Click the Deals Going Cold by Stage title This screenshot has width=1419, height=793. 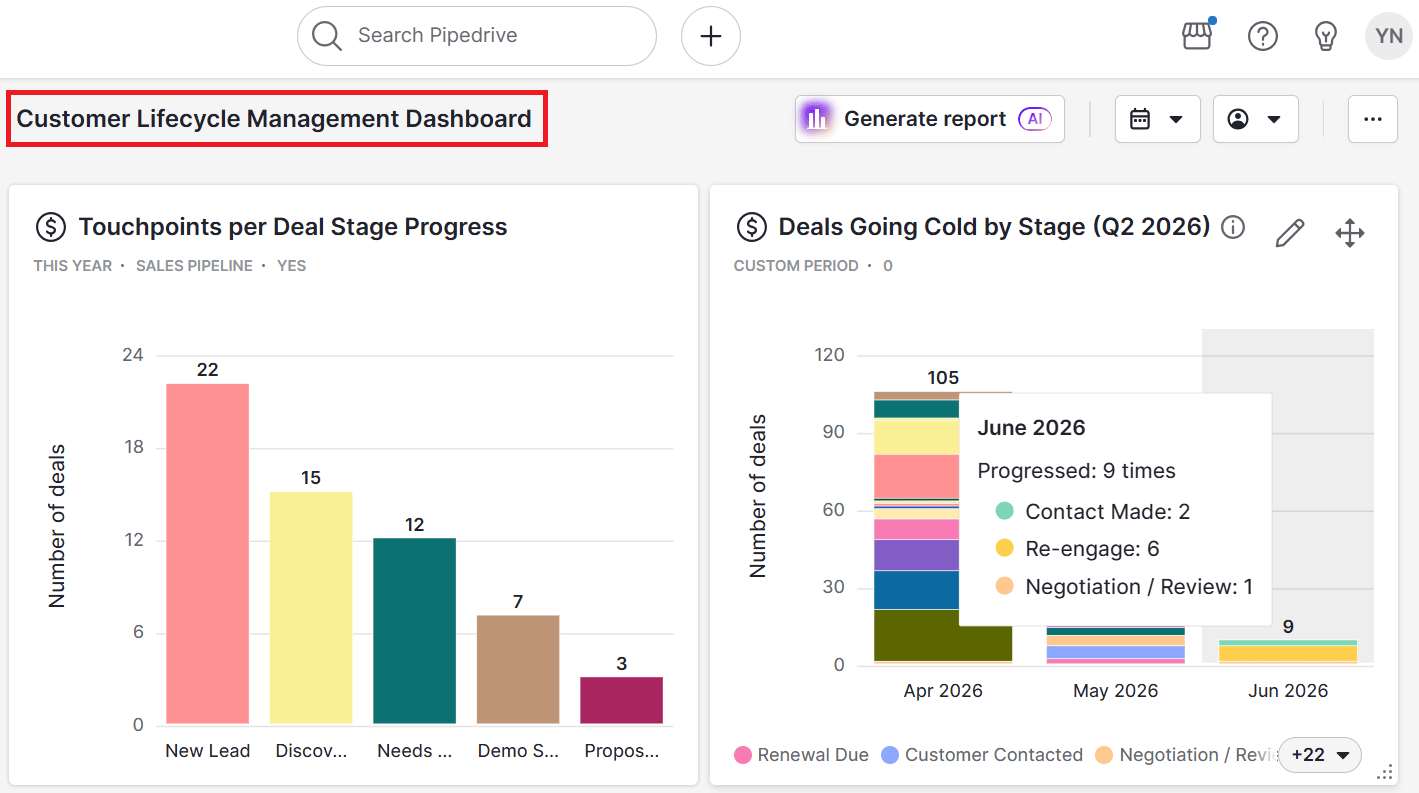tap(995, 227)
